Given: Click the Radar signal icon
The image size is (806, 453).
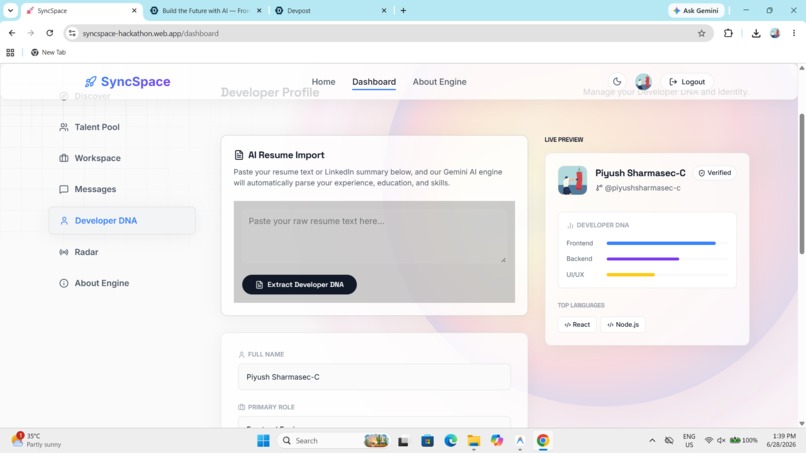Looking at the screenshot, I should click(x=64, y=252).
